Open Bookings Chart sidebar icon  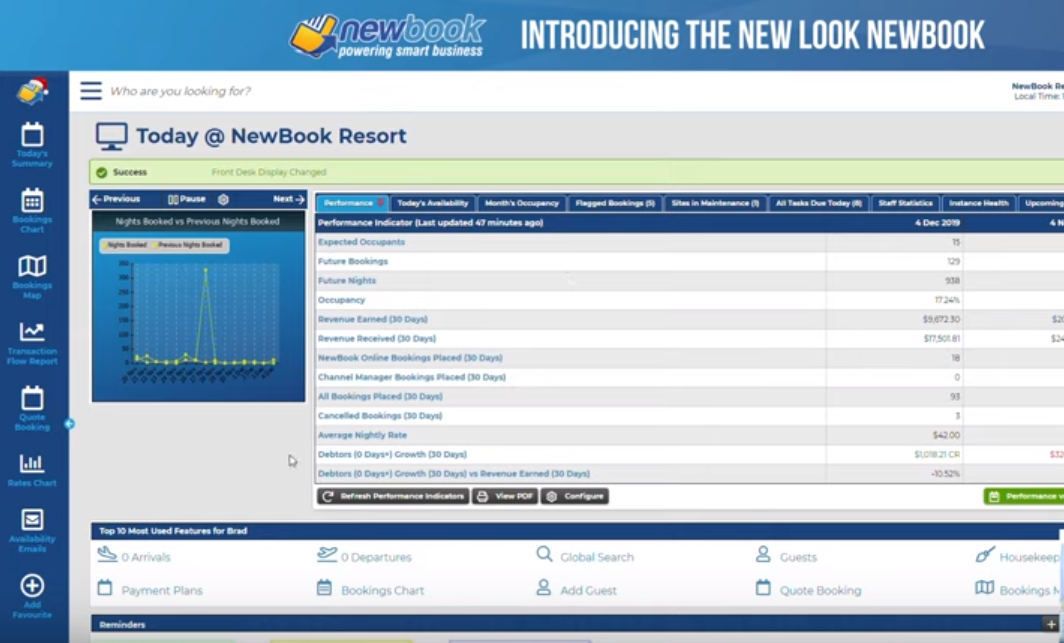tap(32, 210)
